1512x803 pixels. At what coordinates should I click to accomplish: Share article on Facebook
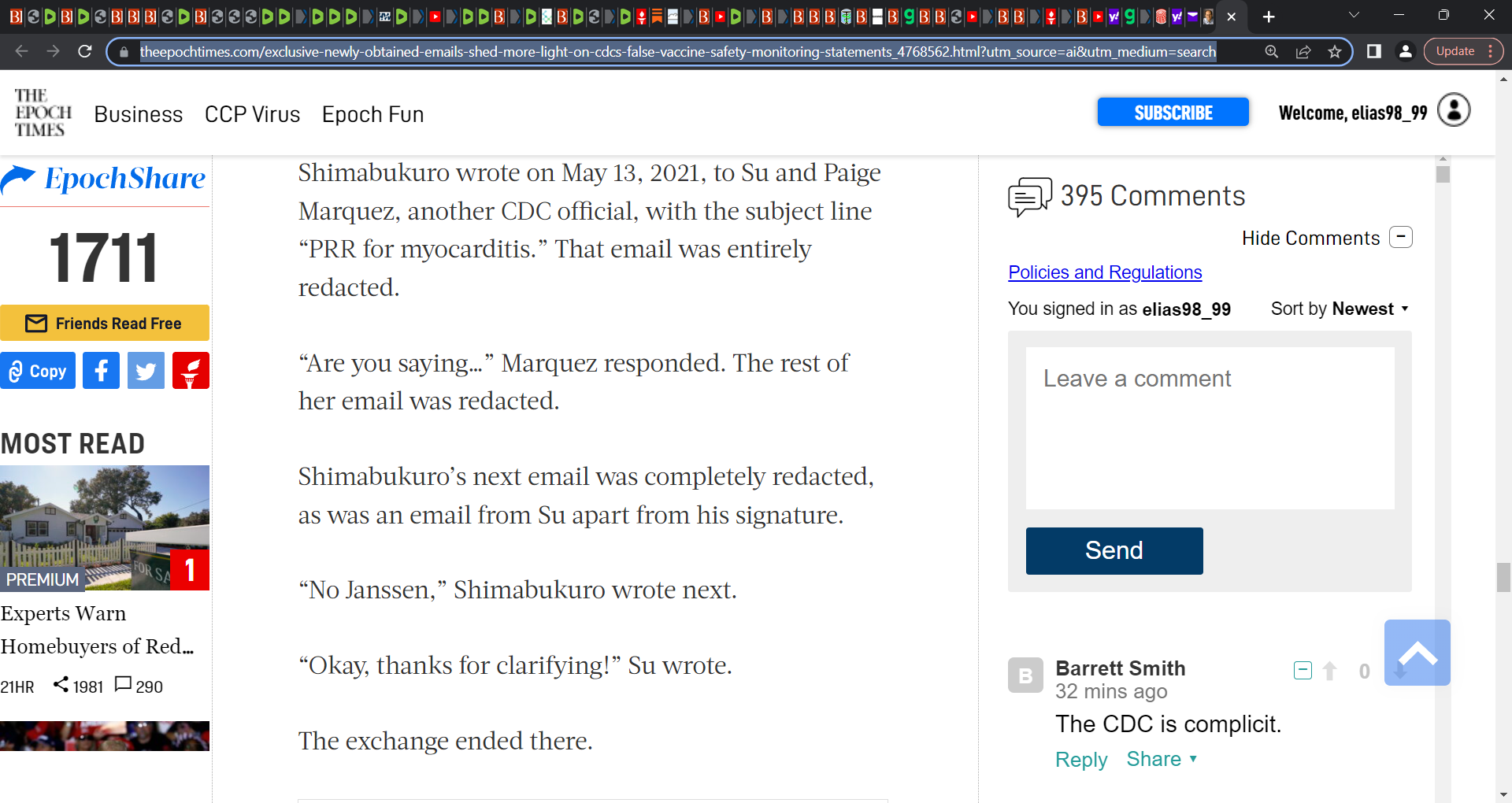(x=101, y=371)
